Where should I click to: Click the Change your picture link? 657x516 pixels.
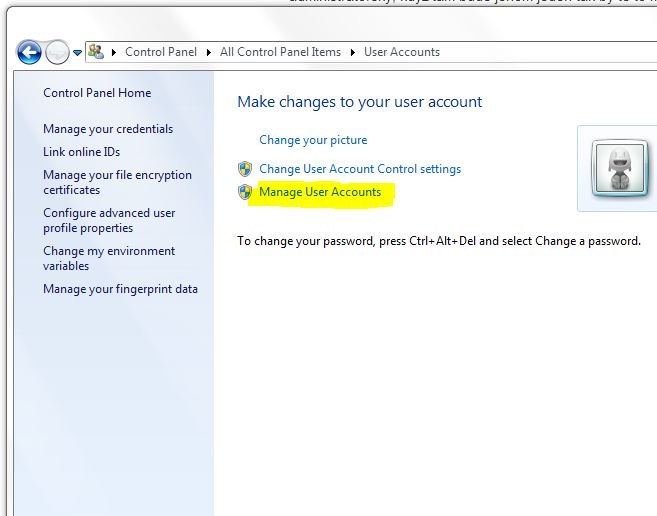(313, 140)
